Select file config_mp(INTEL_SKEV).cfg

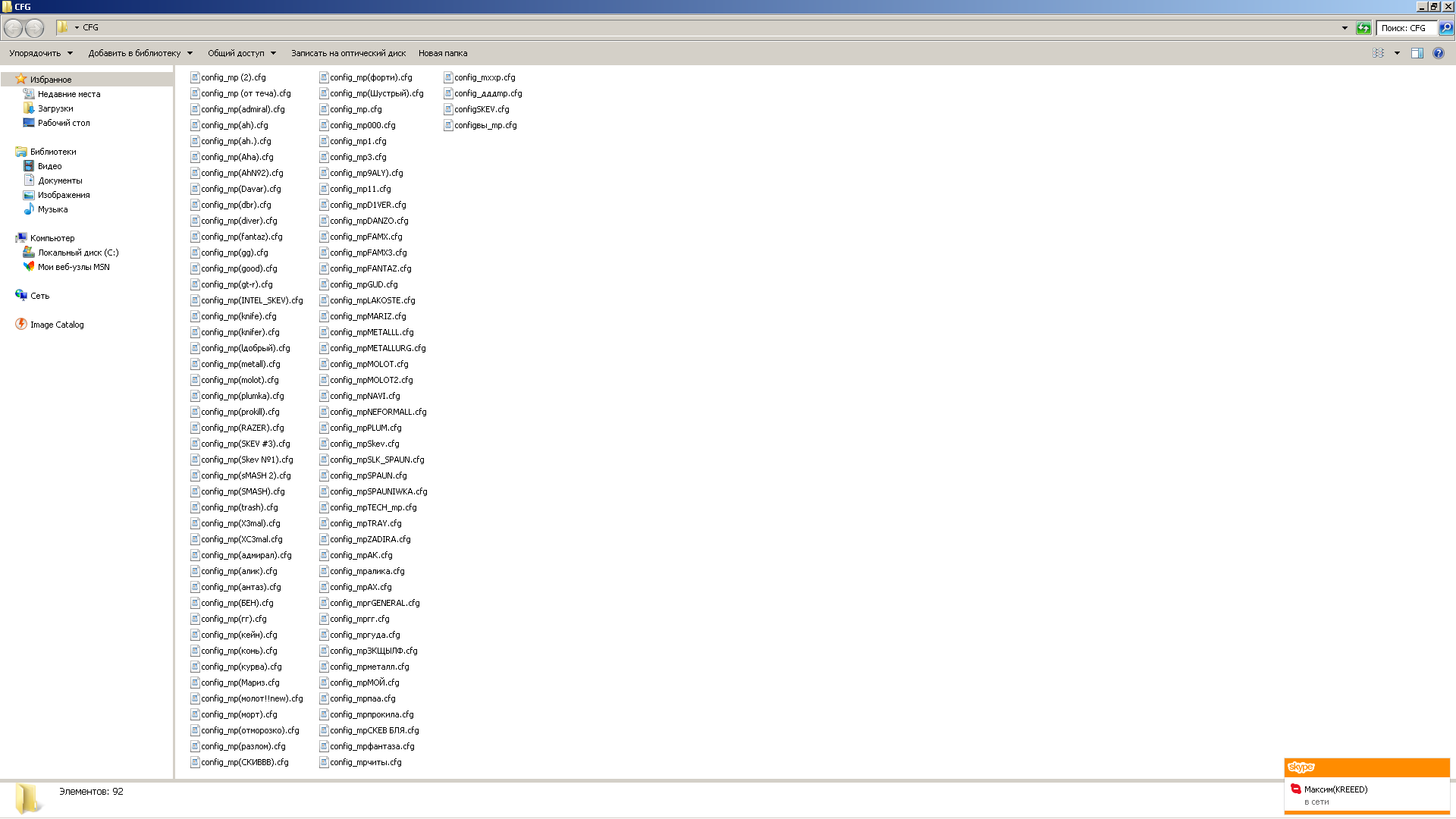(x=246, y=300)
